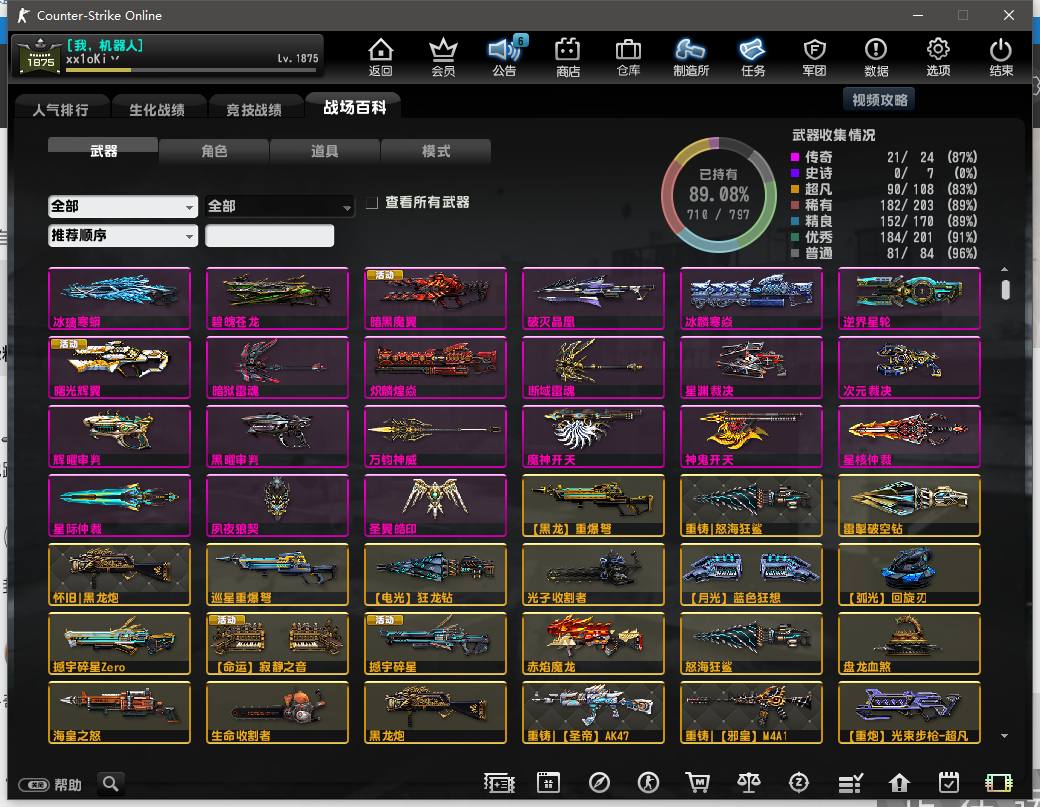Open the balance scales icon in bottom bar

click(749, 783)
